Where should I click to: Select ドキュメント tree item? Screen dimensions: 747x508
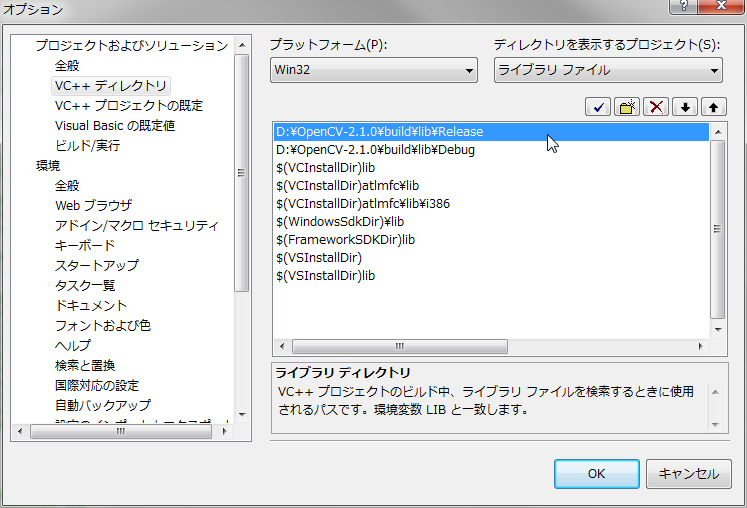[x=91, y=306]
